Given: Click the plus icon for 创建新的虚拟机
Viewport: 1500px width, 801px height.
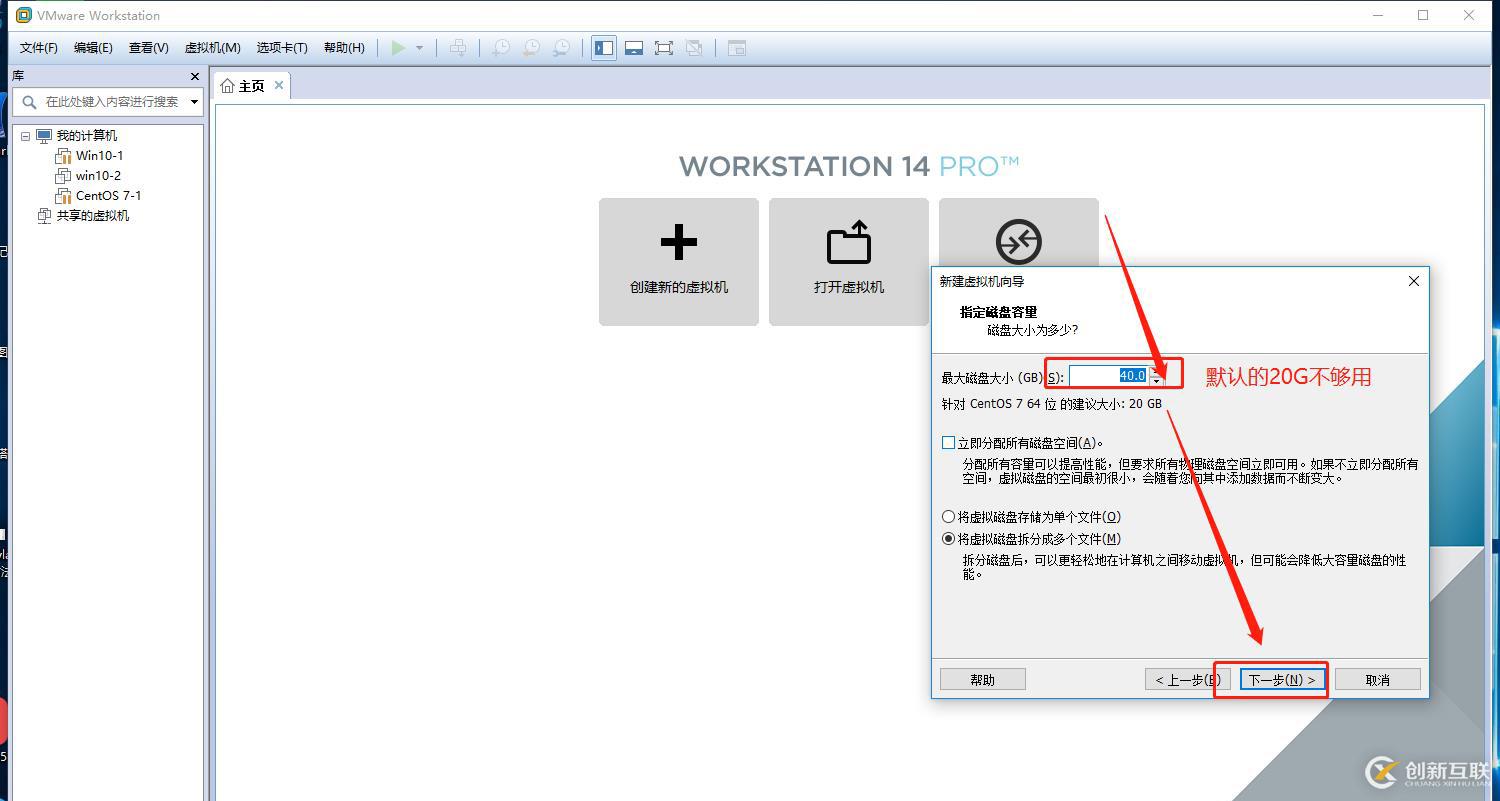Looking at the screenshot, I should click(x=679, y=242).
